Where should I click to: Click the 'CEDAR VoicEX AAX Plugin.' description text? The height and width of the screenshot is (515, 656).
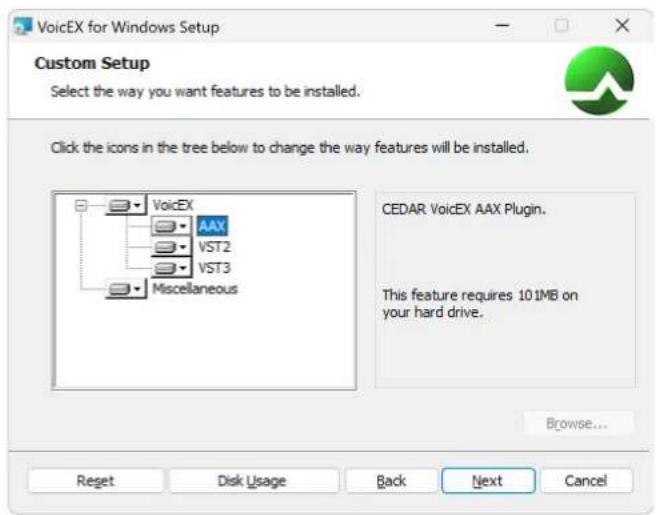pyautogui.click(x=464, y=209)
